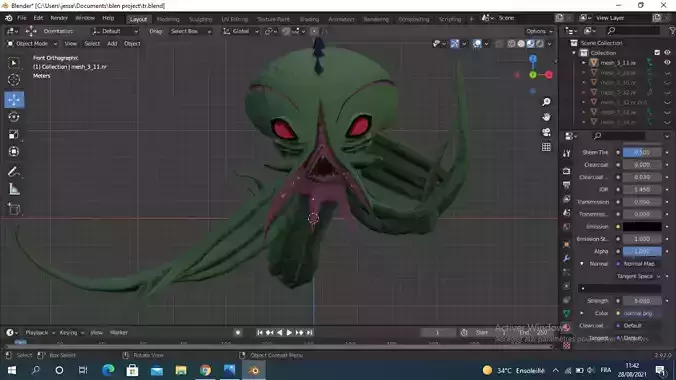Open the Render menu

(59, 18)
